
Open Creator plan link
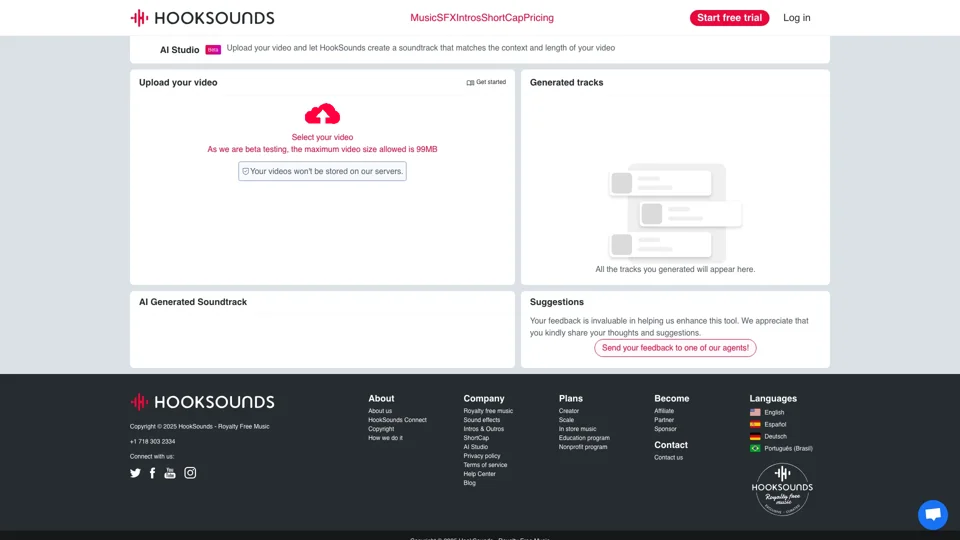568,411
